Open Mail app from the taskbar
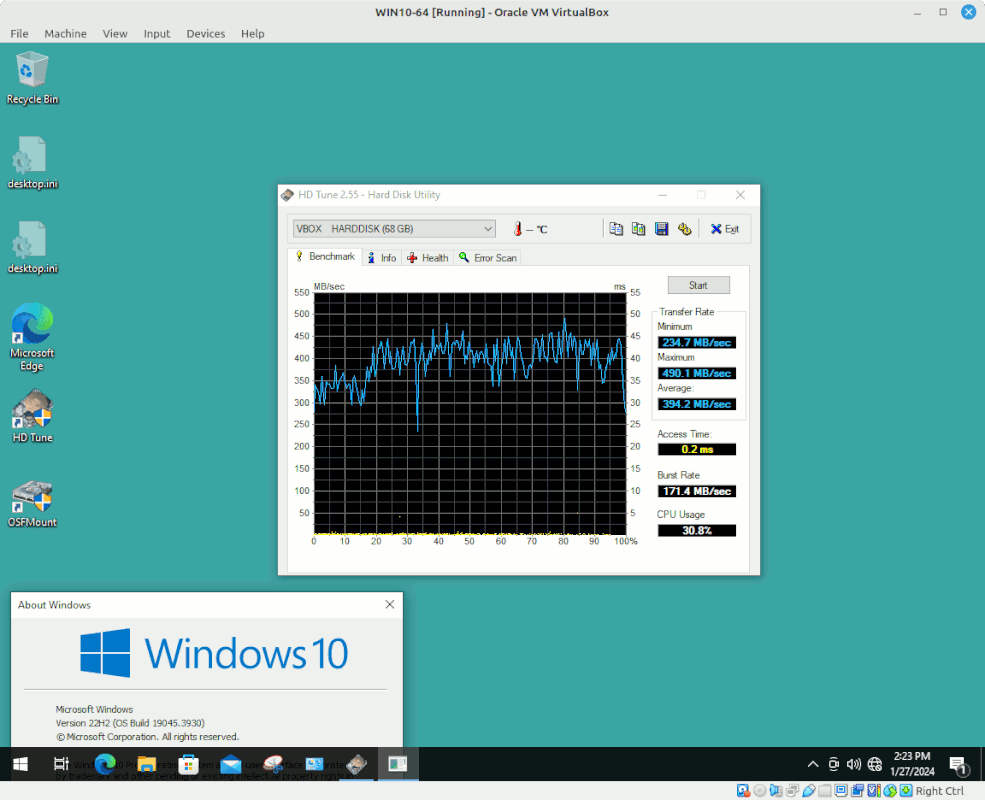The image size is (985, 800). [x=231, y=764]
